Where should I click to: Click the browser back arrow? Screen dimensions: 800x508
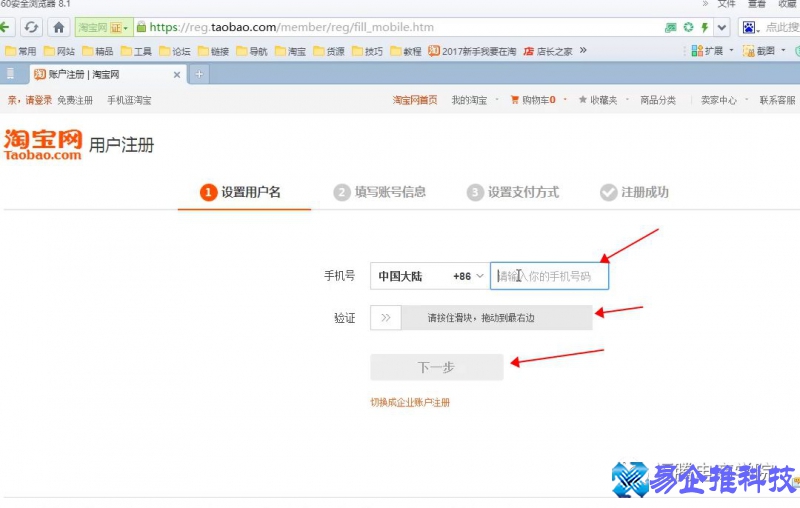click(x=5, y=27)
